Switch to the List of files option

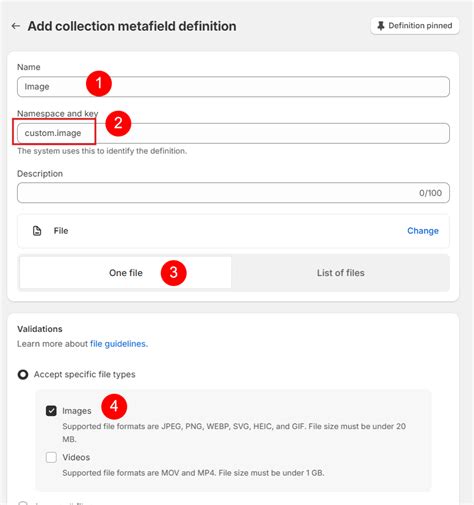[x=340, y=273]
